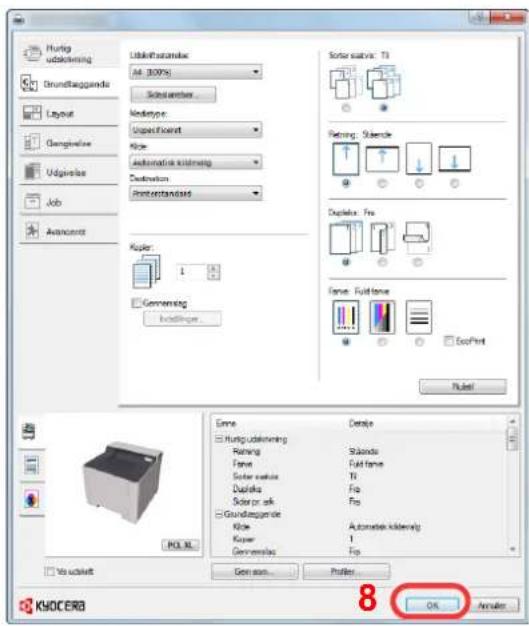Click the Retning row in details list
This screenshot has width=529, height=626.
[x=359, y=451]
